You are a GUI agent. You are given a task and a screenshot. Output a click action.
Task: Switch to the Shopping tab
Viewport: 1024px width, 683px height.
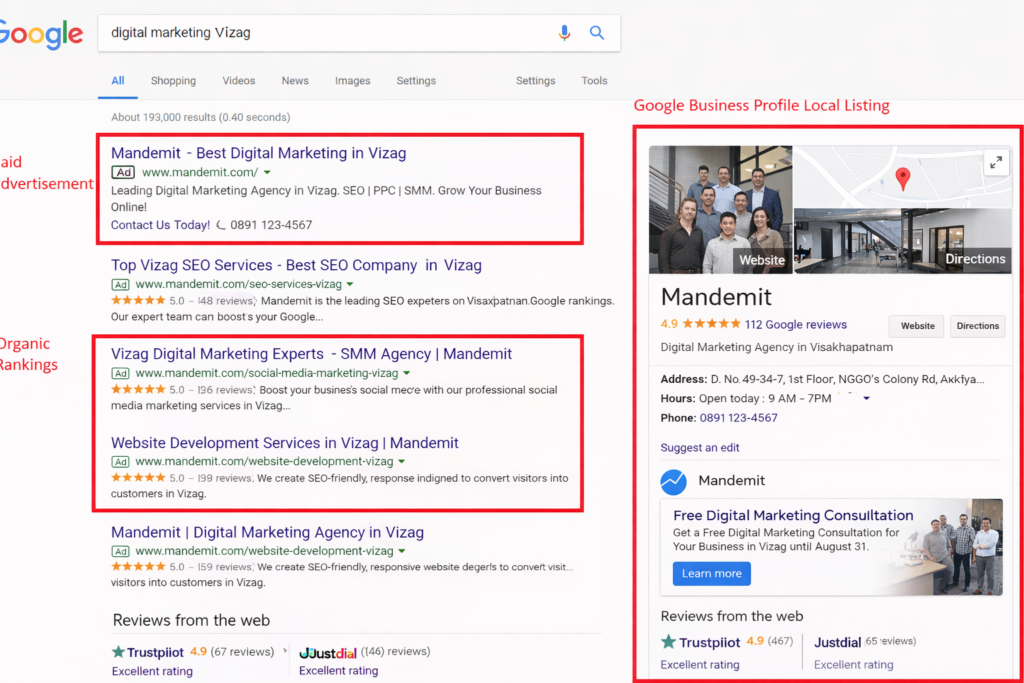[x=173, y=81]
